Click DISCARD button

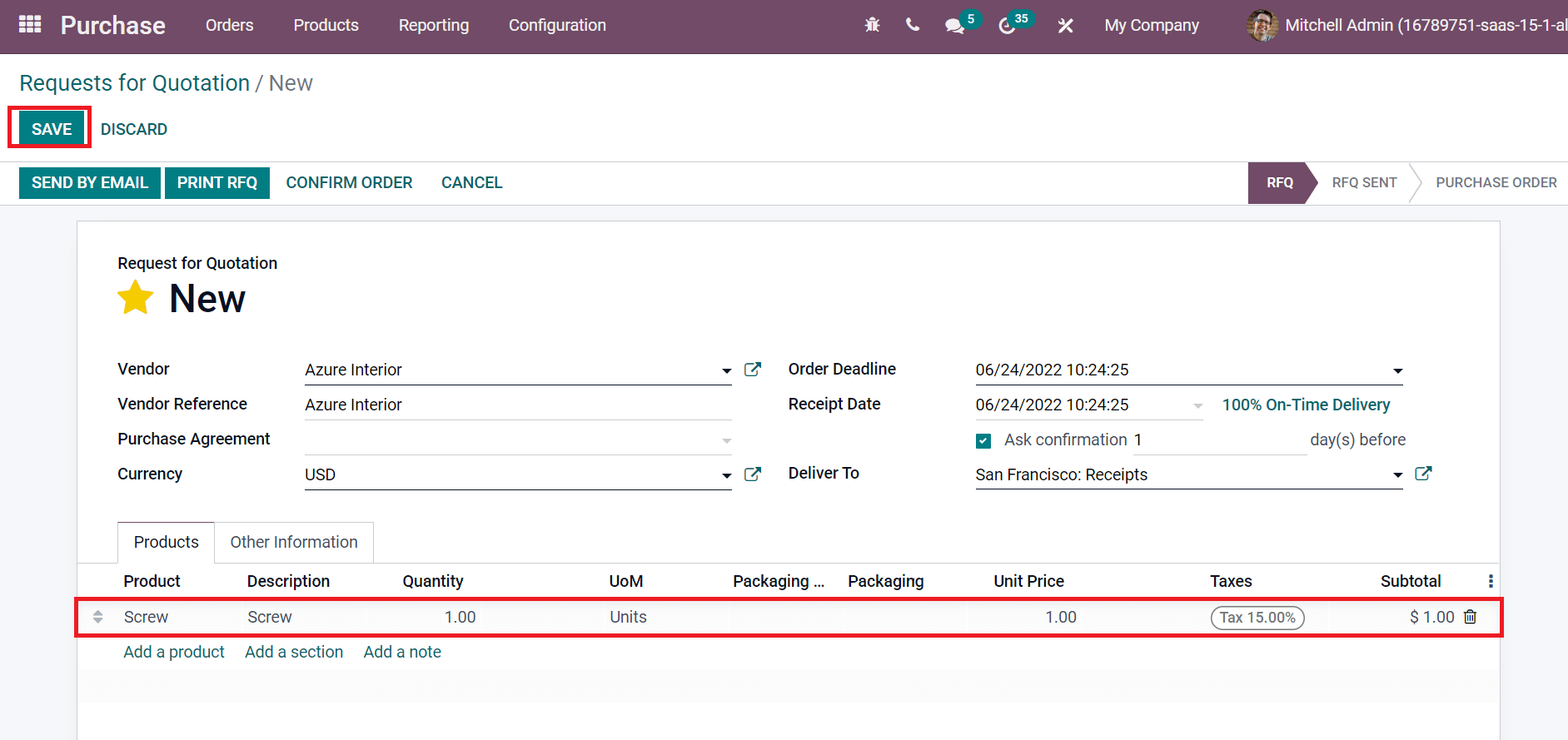click(x=134, y=129)
